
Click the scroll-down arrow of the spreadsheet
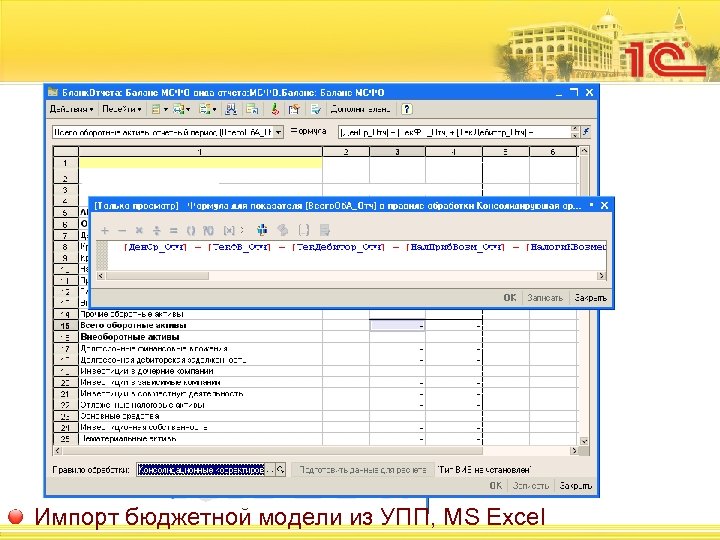pyautogui.click(x=584, y=441)
